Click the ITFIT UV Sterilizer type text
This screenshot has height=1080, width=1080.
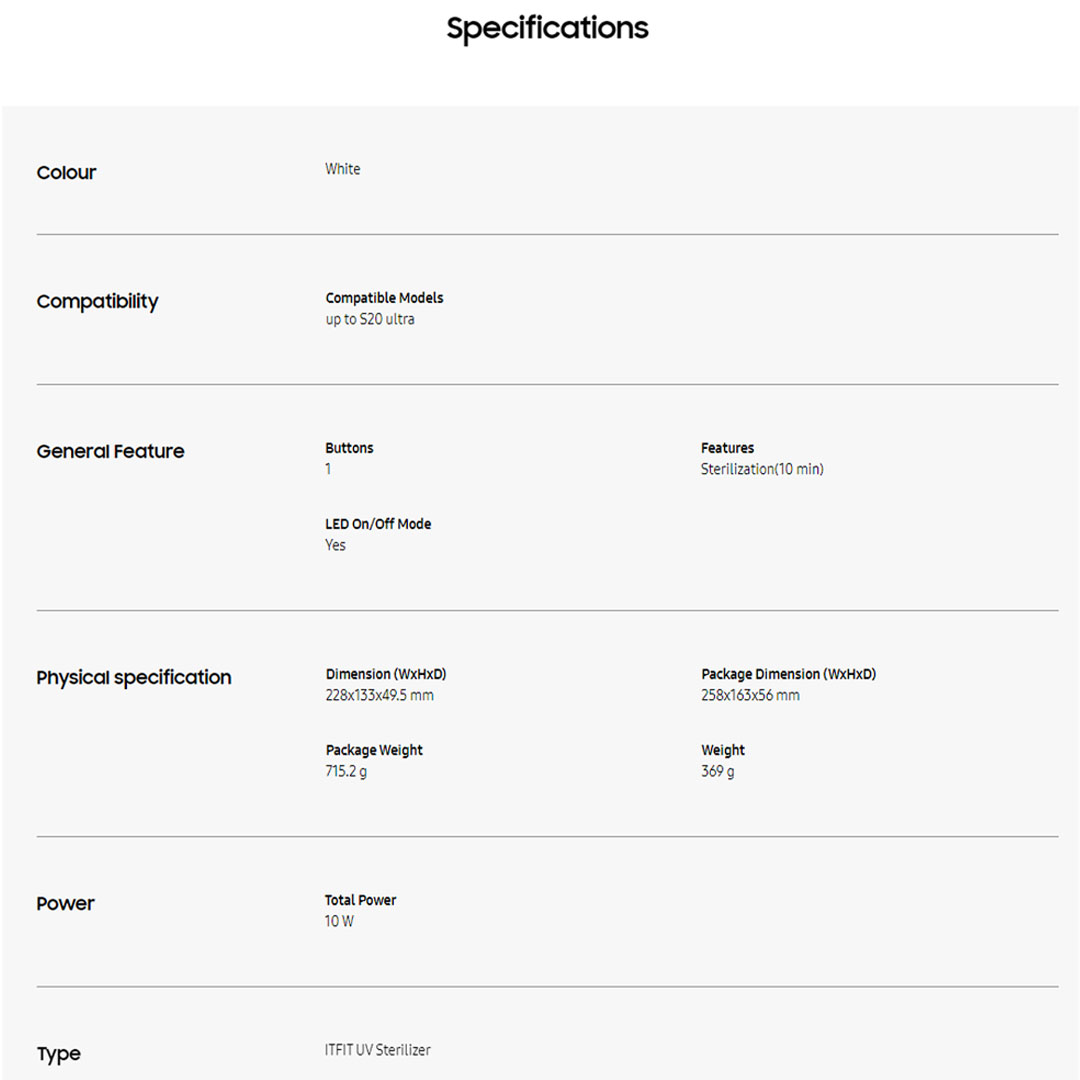[x=378, y=1050]
